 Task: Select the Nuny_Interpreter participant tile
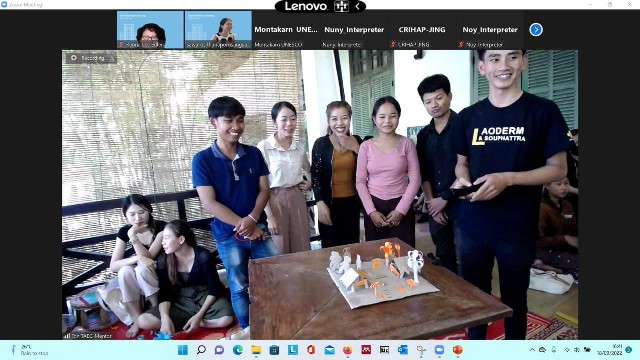[x=354, y=30]
